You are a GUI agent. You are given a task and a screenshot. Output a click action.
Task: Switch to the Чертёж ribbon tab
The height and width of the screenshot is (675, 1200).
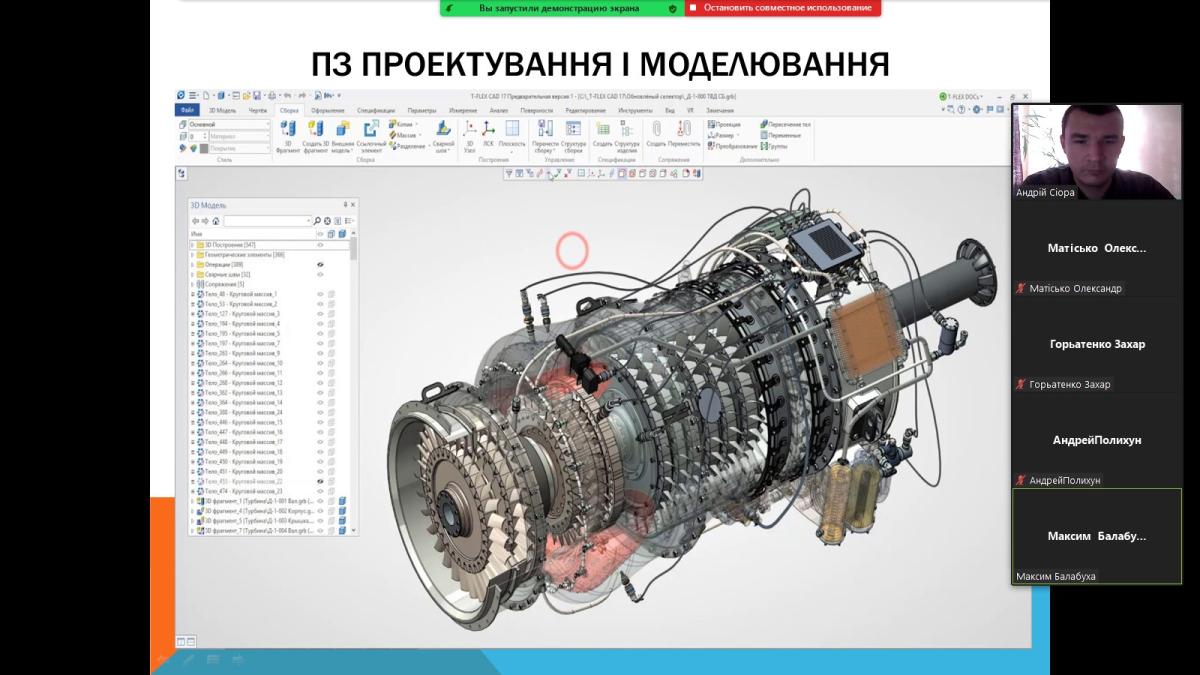coord(258,110)
